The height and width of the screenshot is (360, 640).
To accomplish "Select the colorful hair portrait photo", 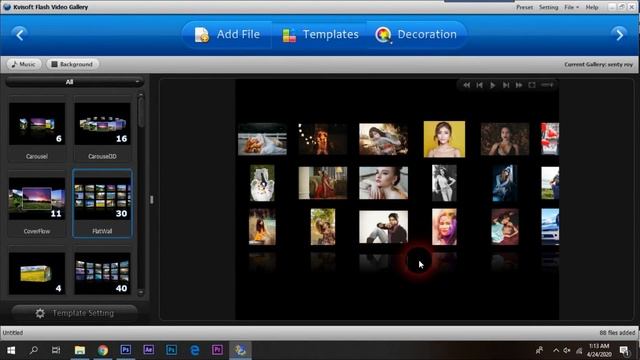I will click(x=444, y=227).
